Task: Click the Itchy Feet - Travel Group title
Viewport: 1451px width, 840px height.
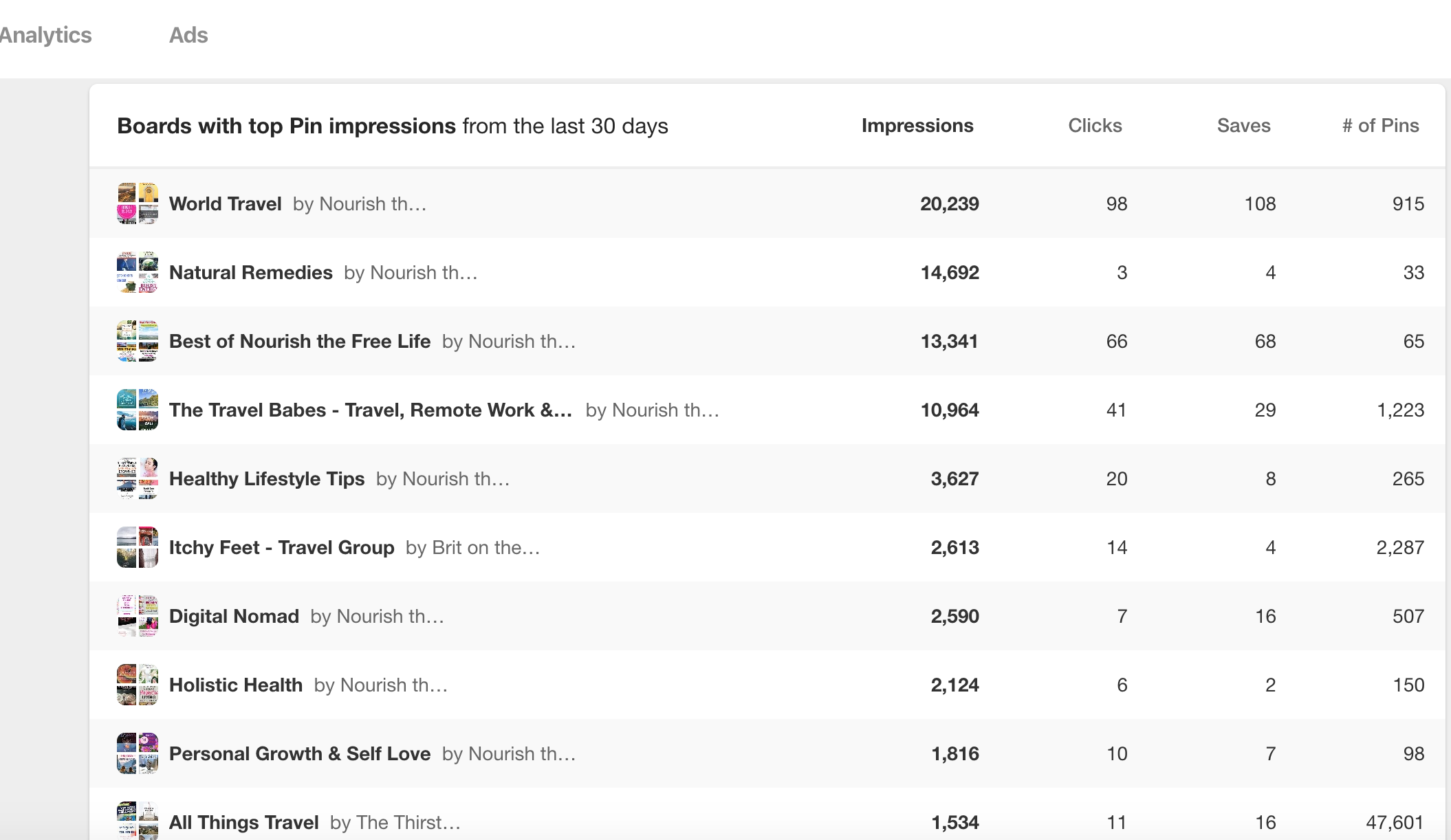Action: (x=281, y=548)
